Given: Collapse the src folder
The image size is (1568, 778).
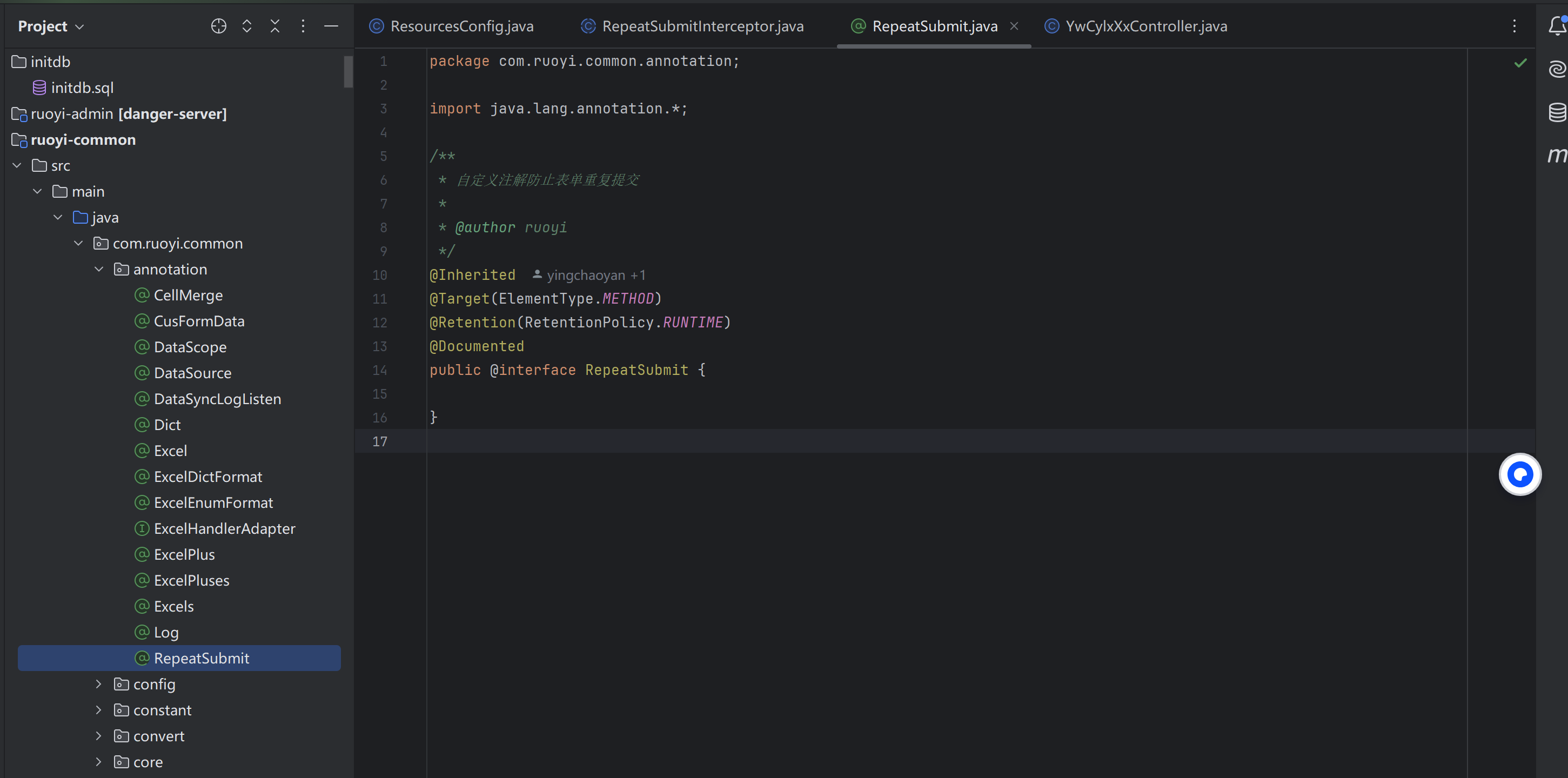Looking at the screenshot, I should pos(17,165).
